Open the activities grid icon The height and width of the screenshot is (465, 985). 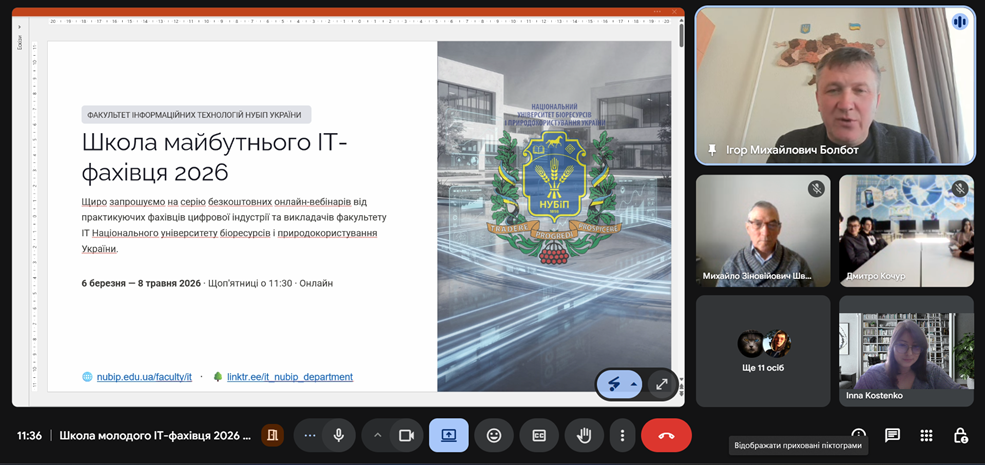pyautogui.click(x=926, y=435)
